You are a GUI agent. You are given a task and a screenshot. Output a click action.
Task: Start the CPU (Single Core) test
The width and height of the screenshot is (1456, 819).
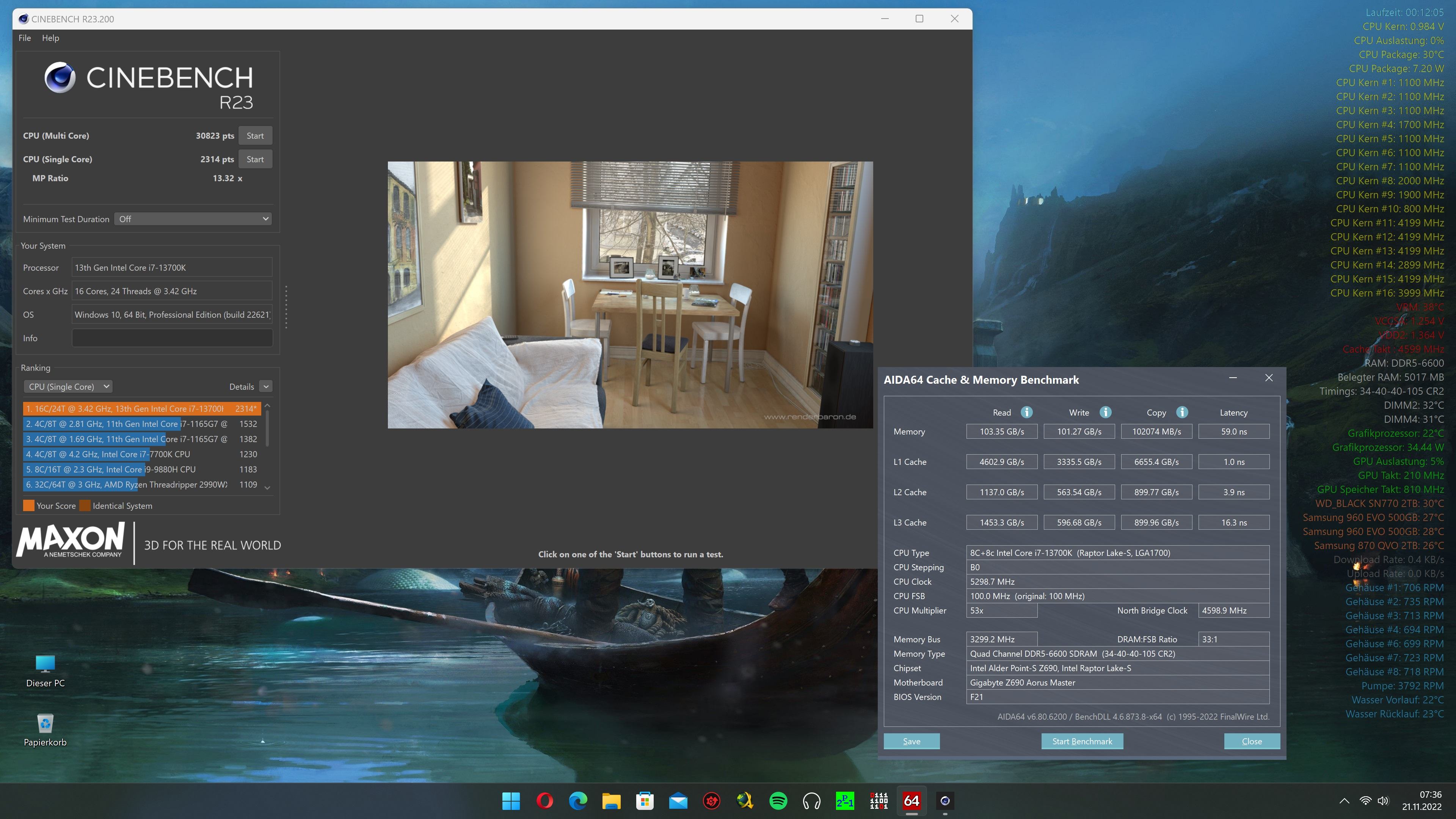[x=255, y=159]
